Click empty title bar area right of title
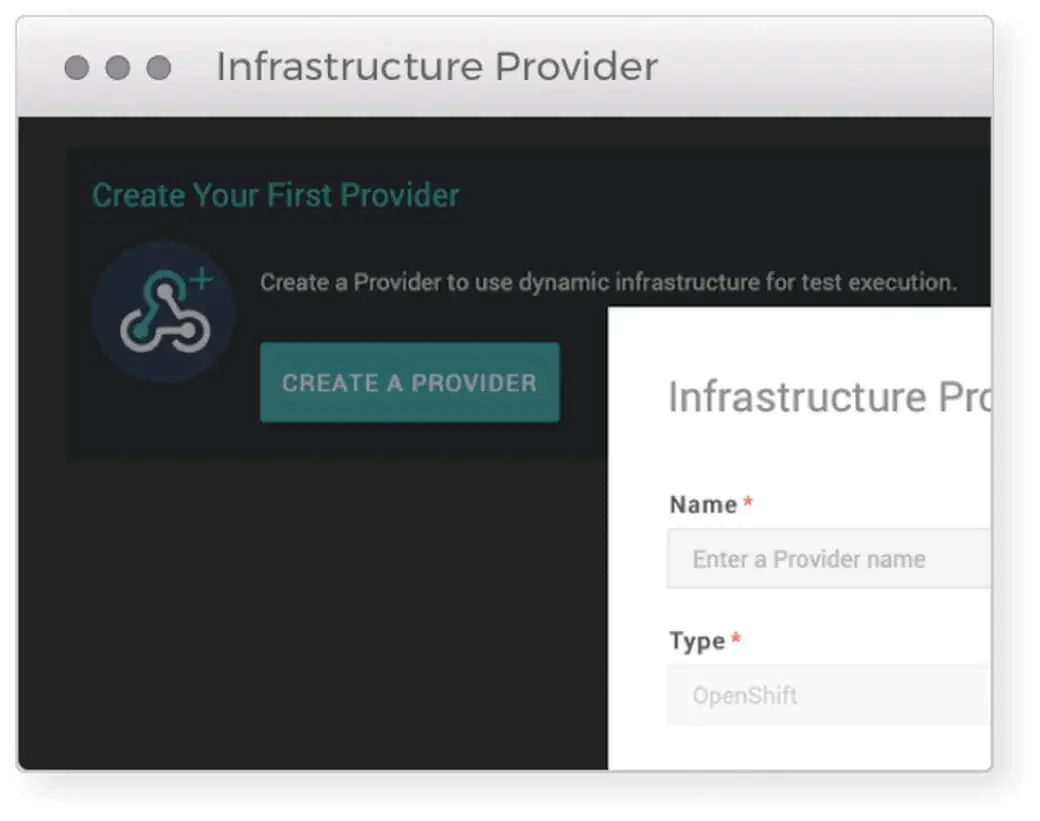Image resolution: width=1040 pixels, height=821 pixels. coord(820,67)
